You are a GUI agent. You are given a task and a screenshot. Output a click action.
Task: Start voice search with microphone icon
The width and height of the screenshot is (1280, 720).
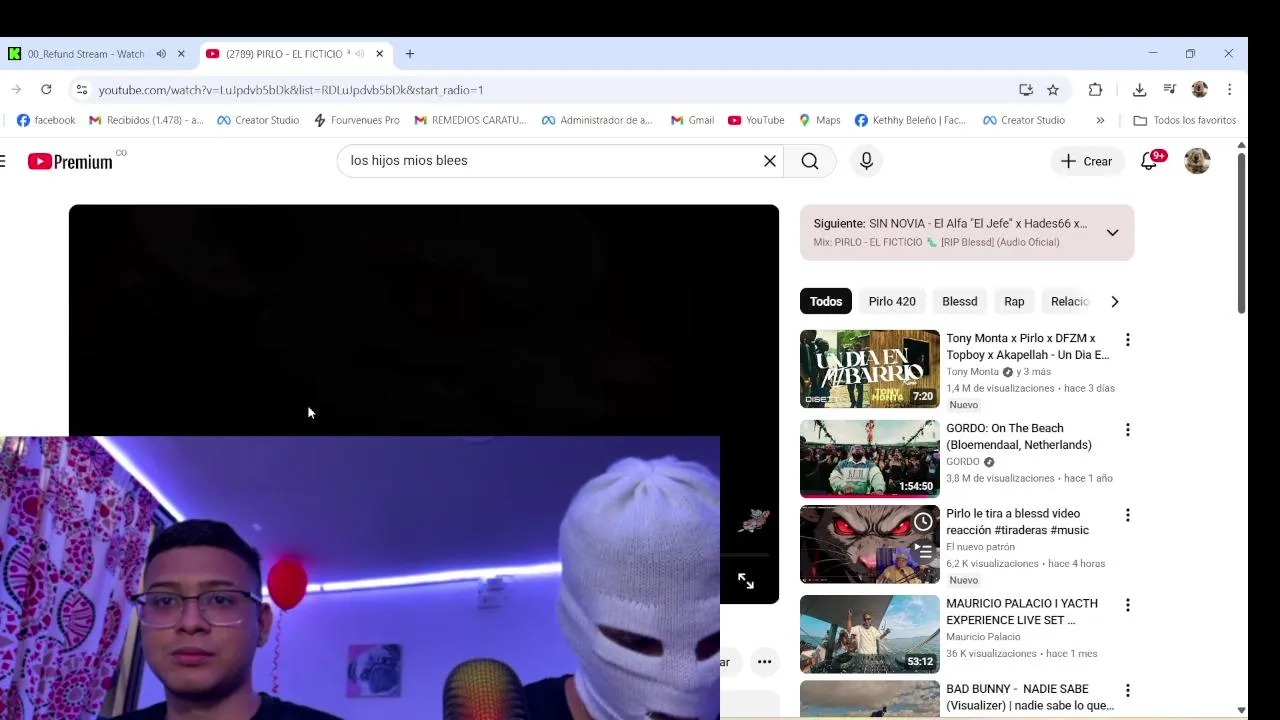(x=866, y=161)
